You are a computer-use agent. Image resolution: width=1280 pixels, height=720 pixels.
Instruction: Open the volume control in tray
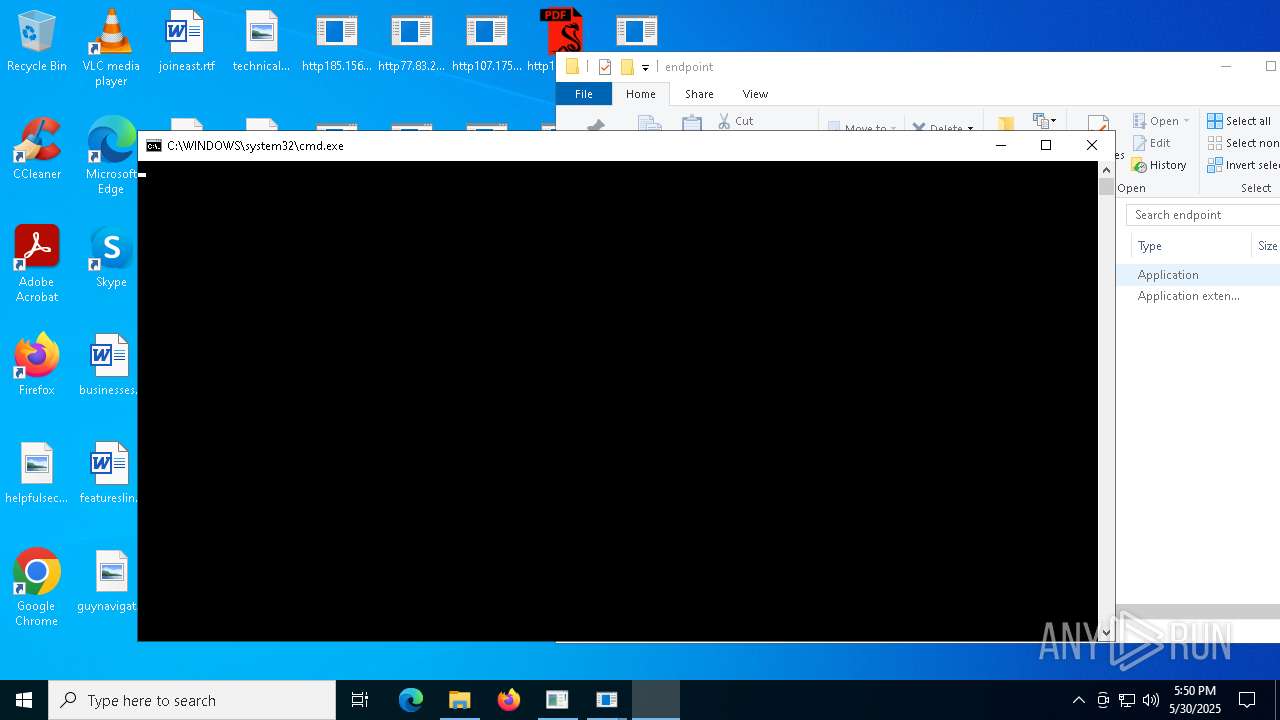click(1151, 700)
